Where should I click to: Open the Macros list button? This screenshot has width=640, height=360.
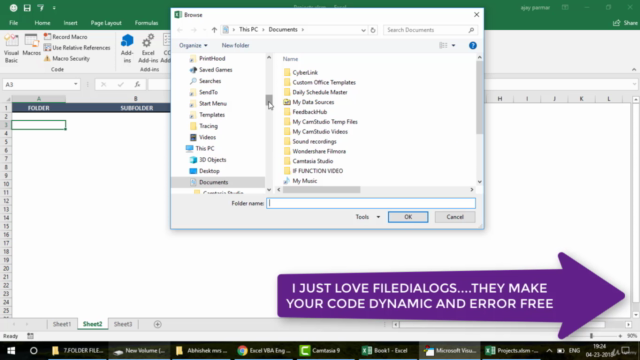click(x=31, y=45)
